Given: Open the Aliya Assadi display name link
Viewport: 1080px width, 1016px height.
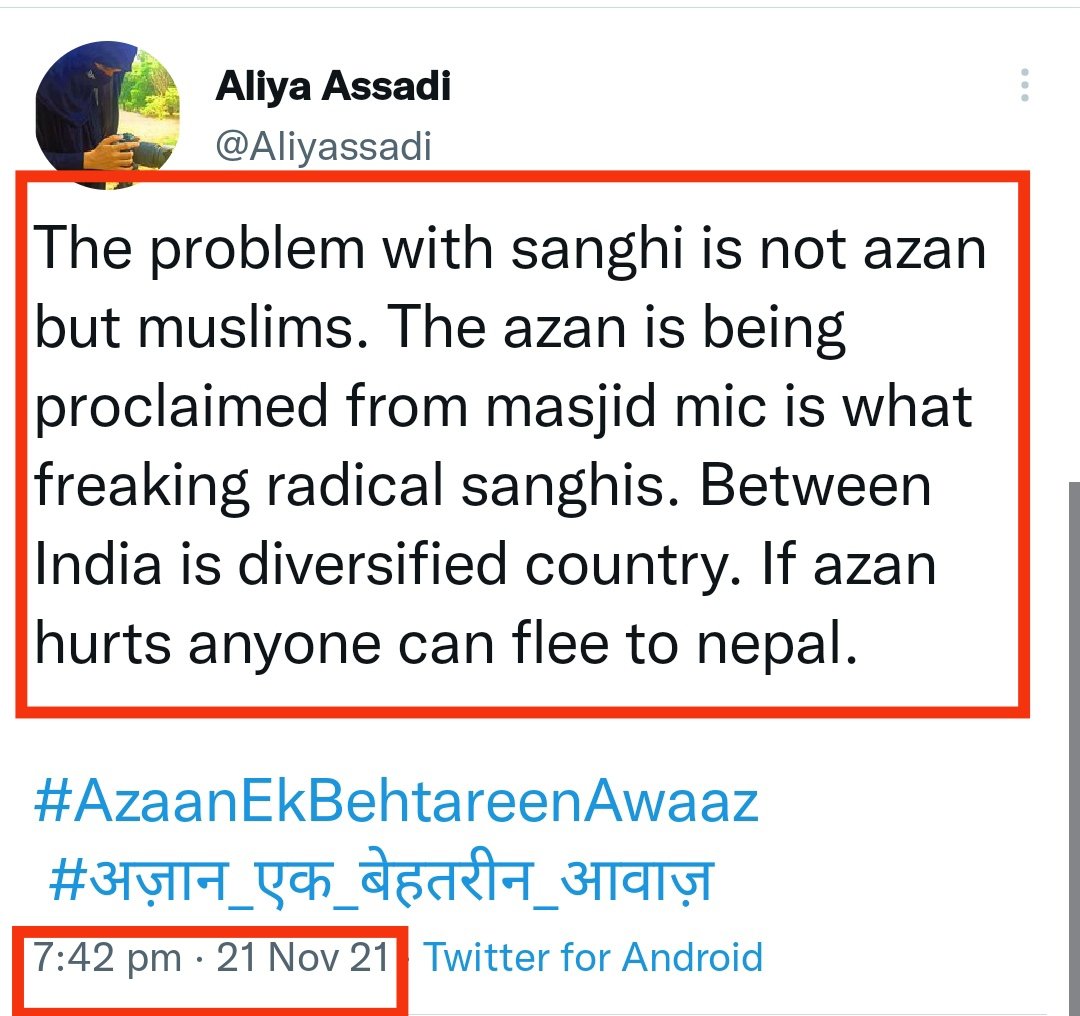Looking at the screenshot, I should point(332,87).
